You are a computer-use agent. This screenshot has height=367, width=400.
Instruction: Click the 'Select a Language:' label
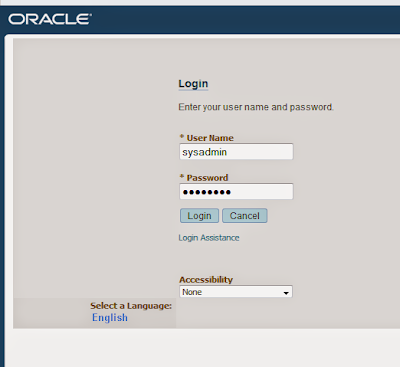[131, 306]
